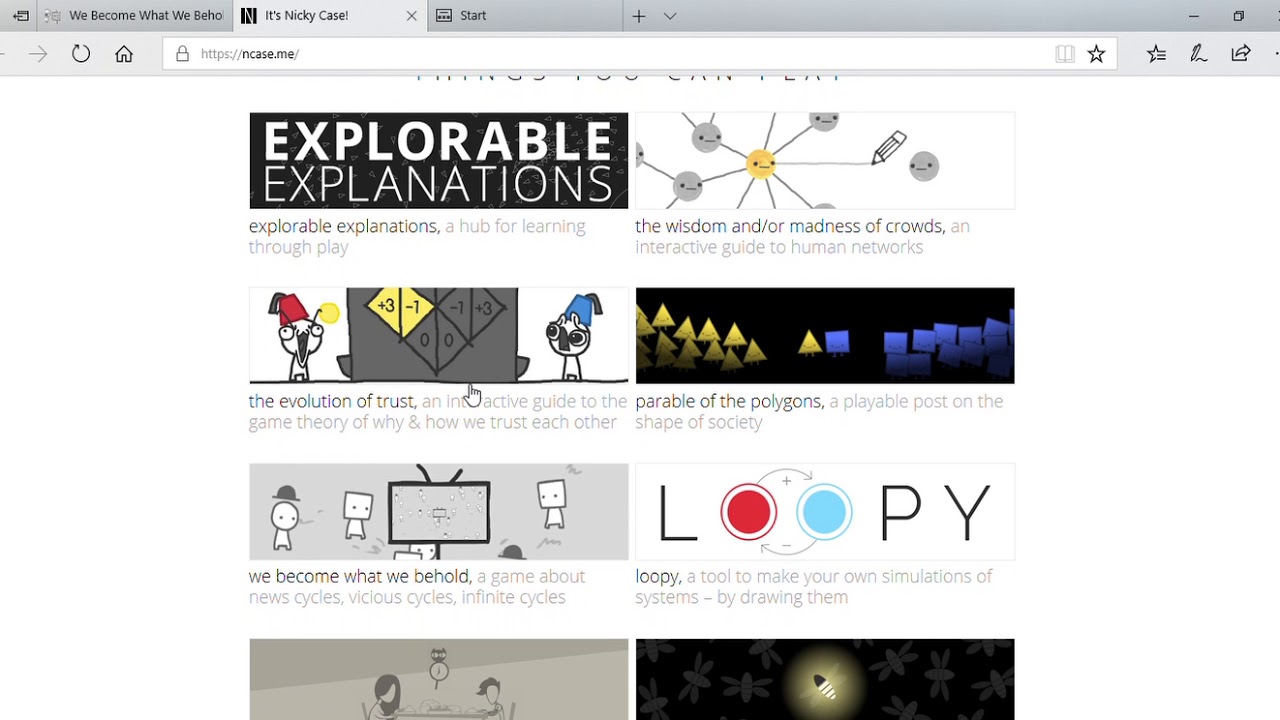Click the set-tabs-aside icon
This screenshot has width=1280, height=720.
(x=21, y=16)
